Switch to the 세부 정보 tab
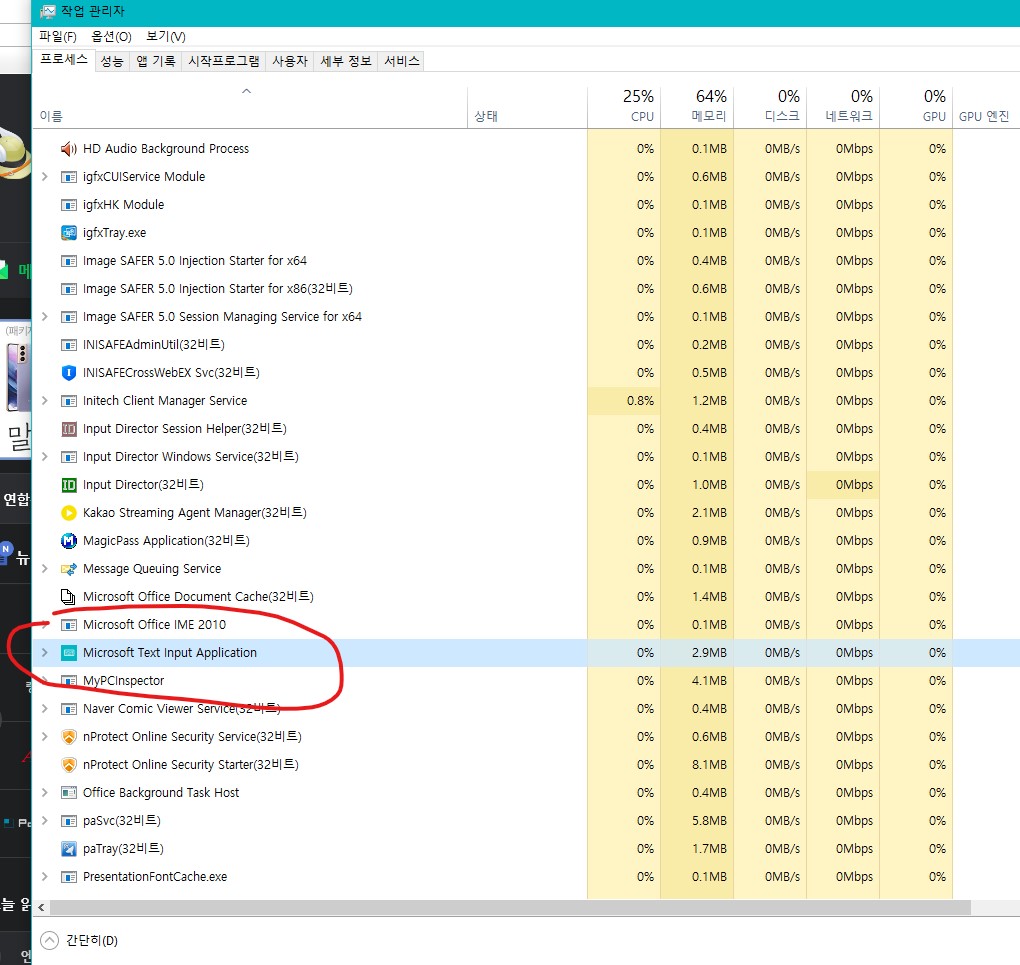Viewport: 1020px width, 965px height. (x=345, y=61)
